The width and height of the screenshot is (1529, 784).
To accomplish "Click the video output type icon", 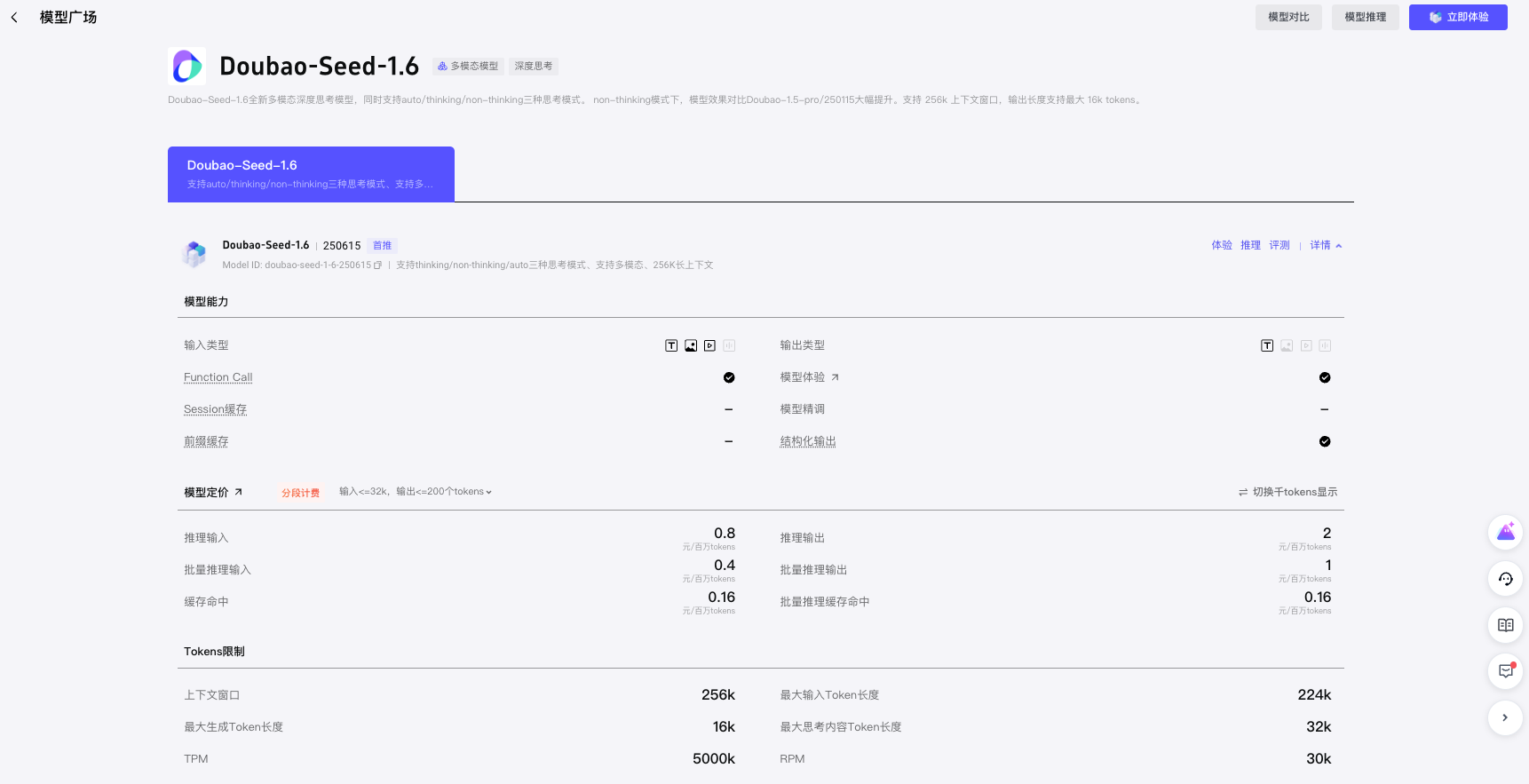I will tap(1306, 345).
